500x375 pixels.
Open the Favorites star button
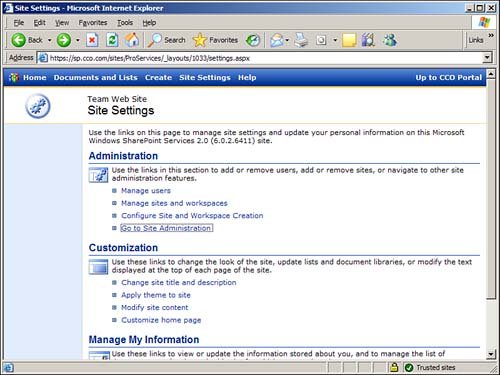coord(216,40)
